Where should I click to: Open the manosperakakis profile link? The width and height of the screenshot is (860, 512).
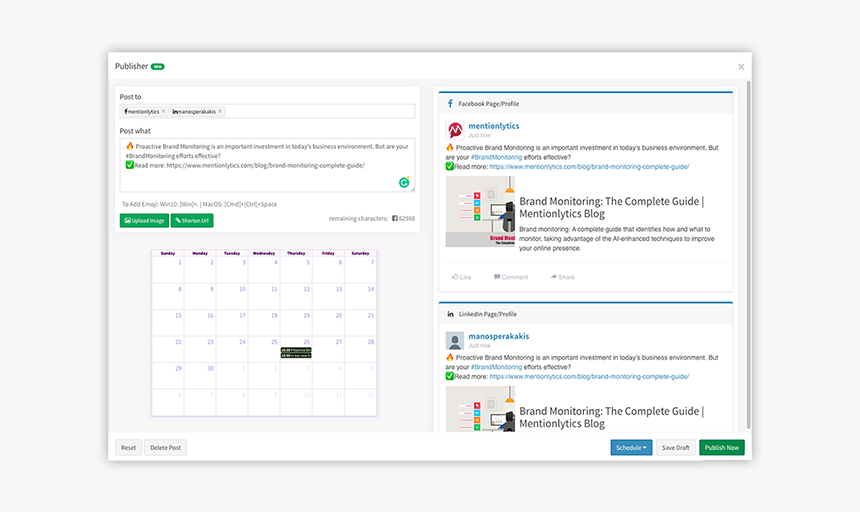point(499,336)
